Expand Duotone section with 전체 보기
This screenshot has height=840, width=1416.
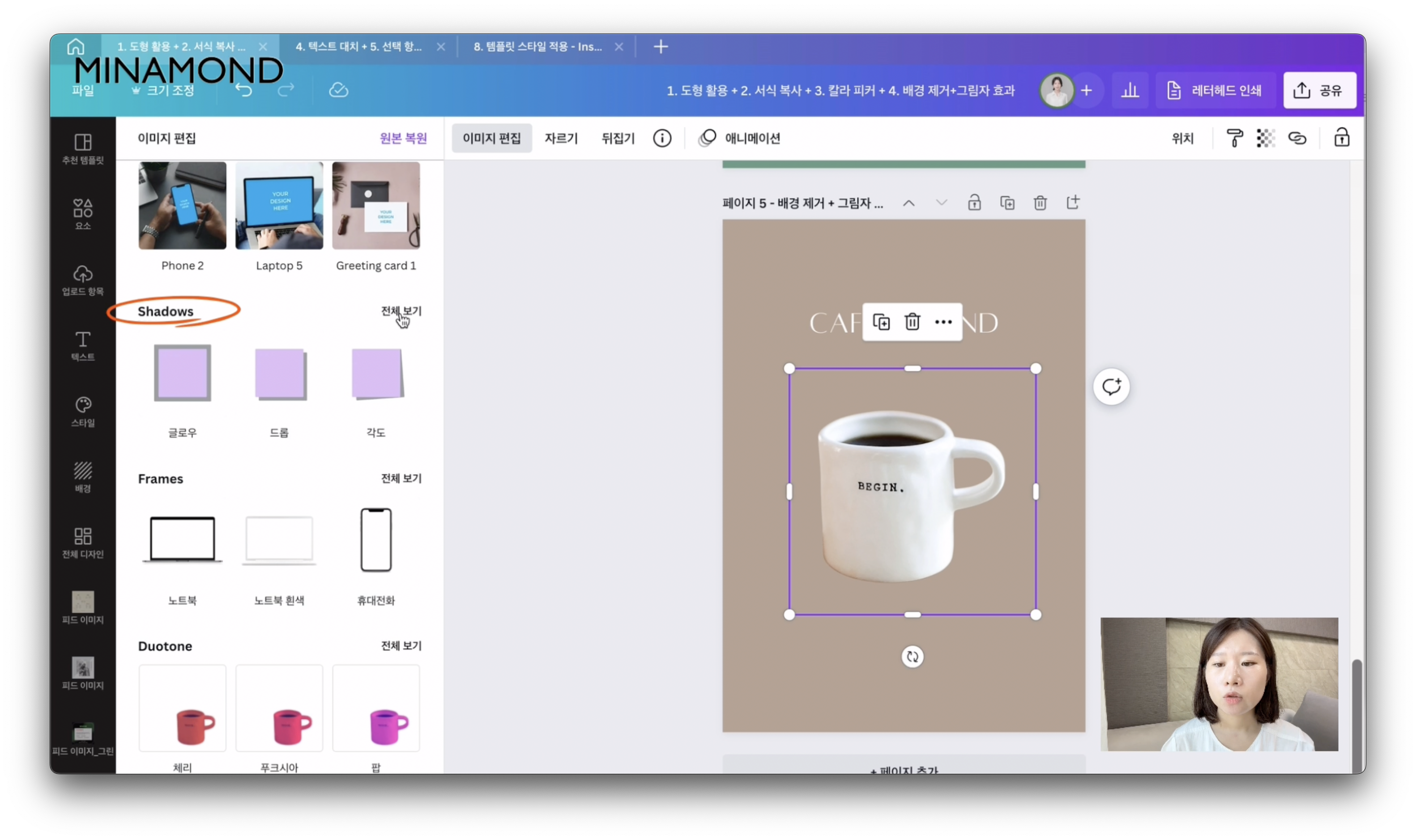[x=401, y=646]
